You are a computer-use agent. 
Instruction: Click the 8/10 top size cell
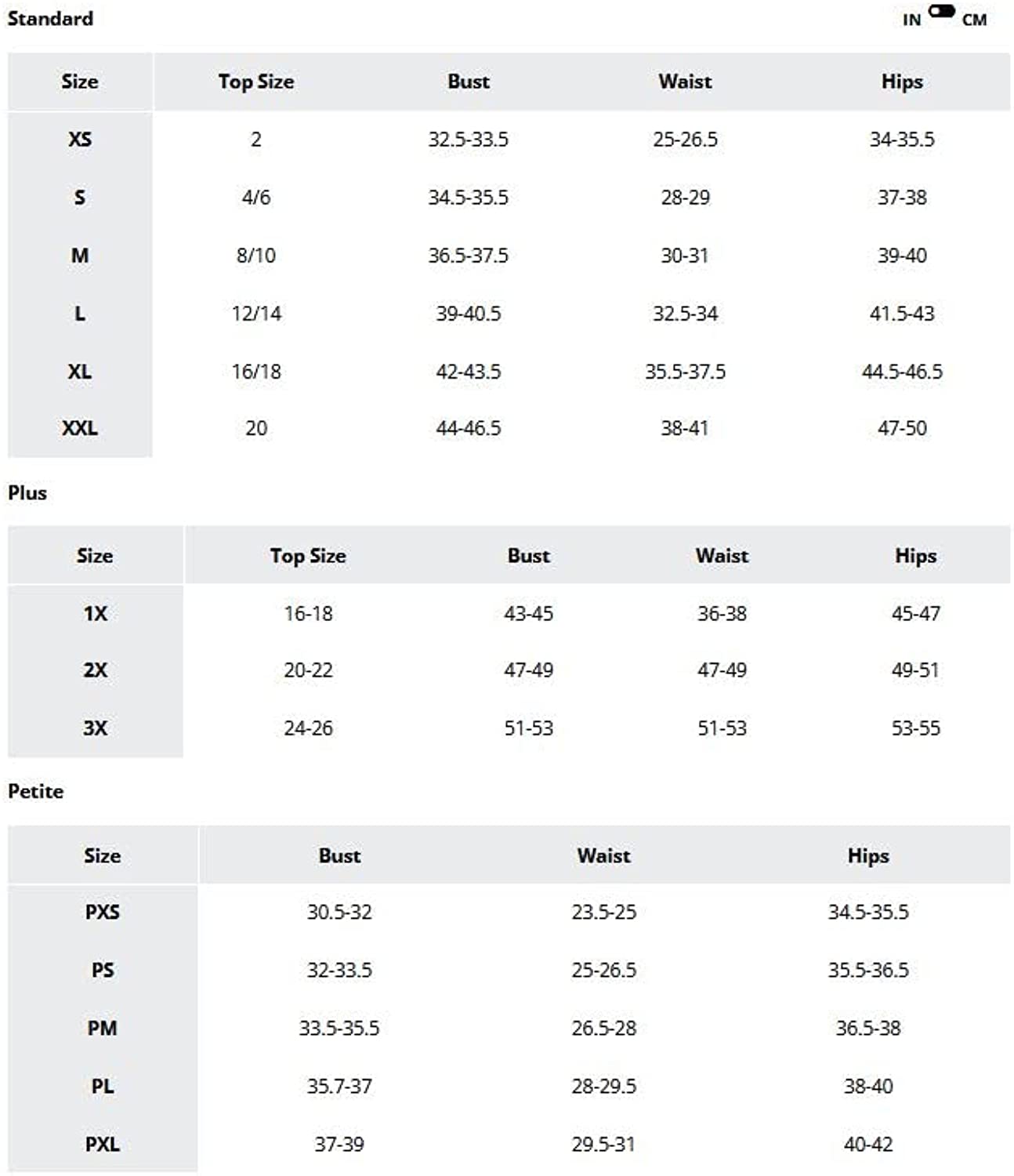tap(256, 256)
